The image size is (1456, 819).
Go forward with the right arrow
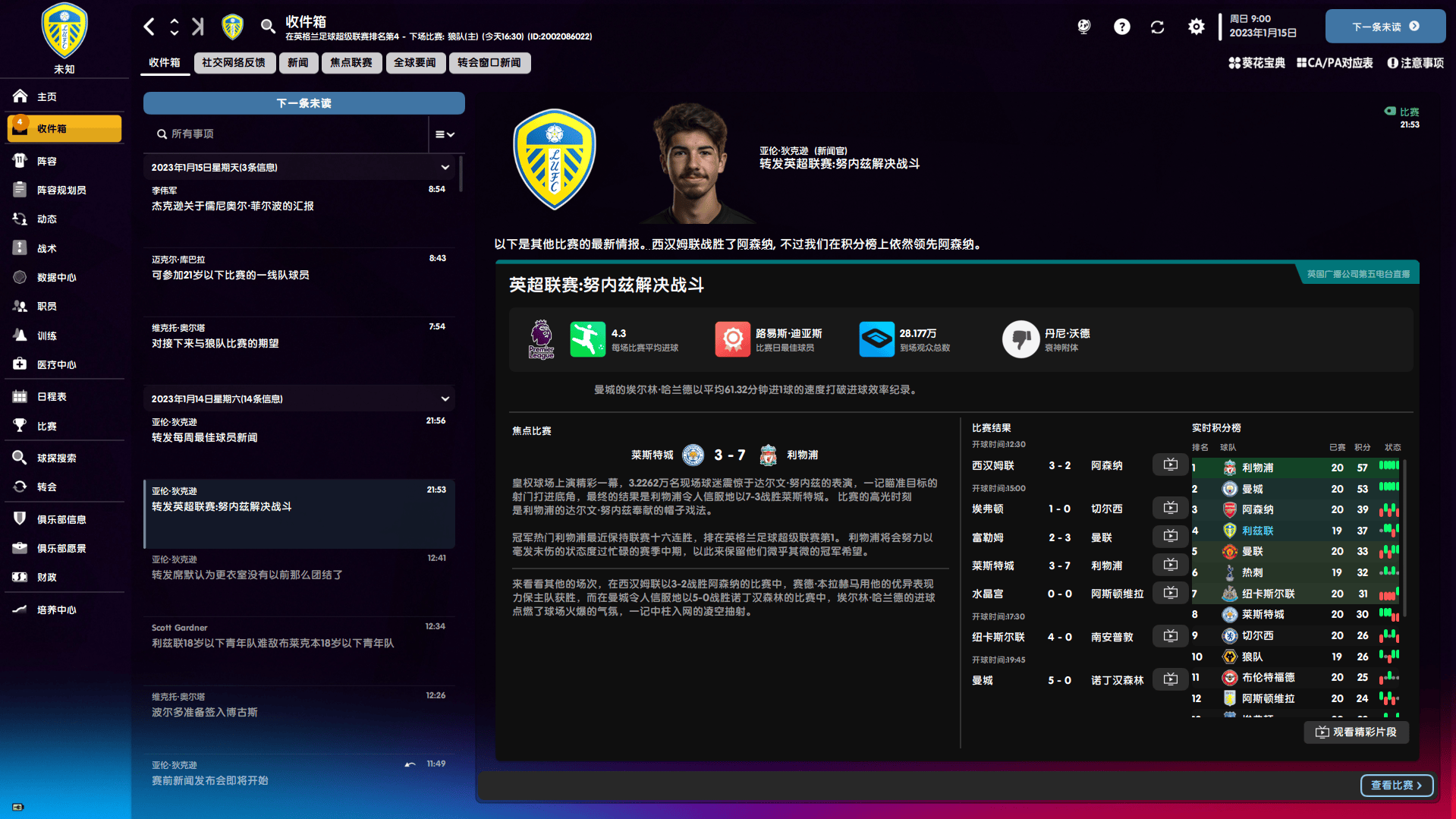click(197, 27)
